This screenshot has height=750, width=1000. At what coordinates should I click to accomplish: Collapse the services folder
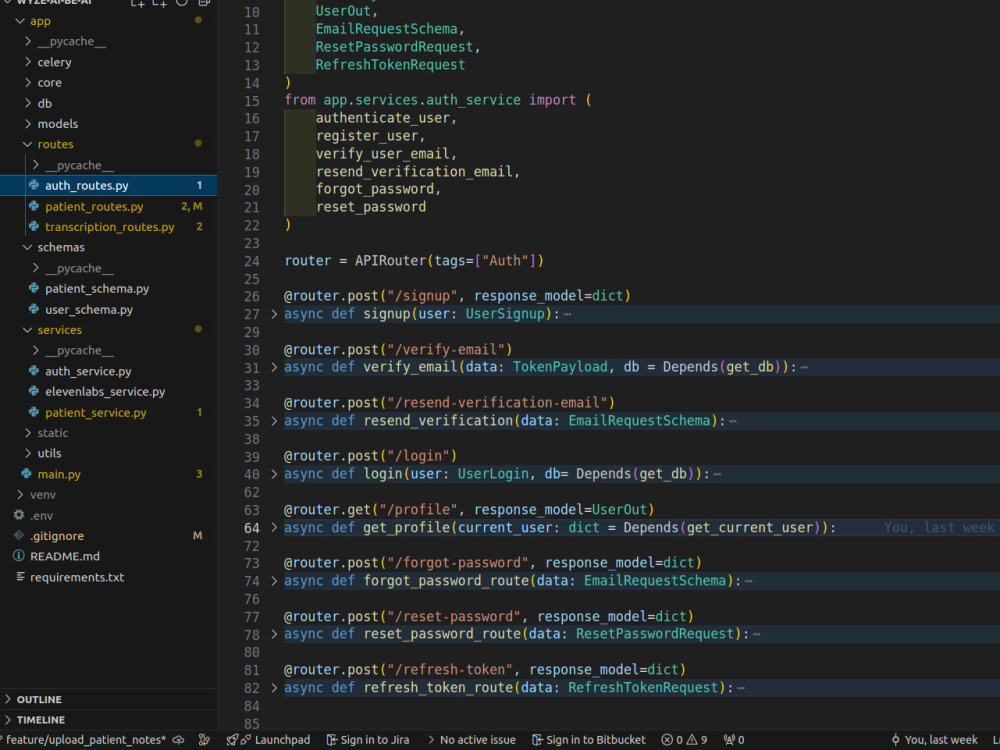tap(28, 330)
